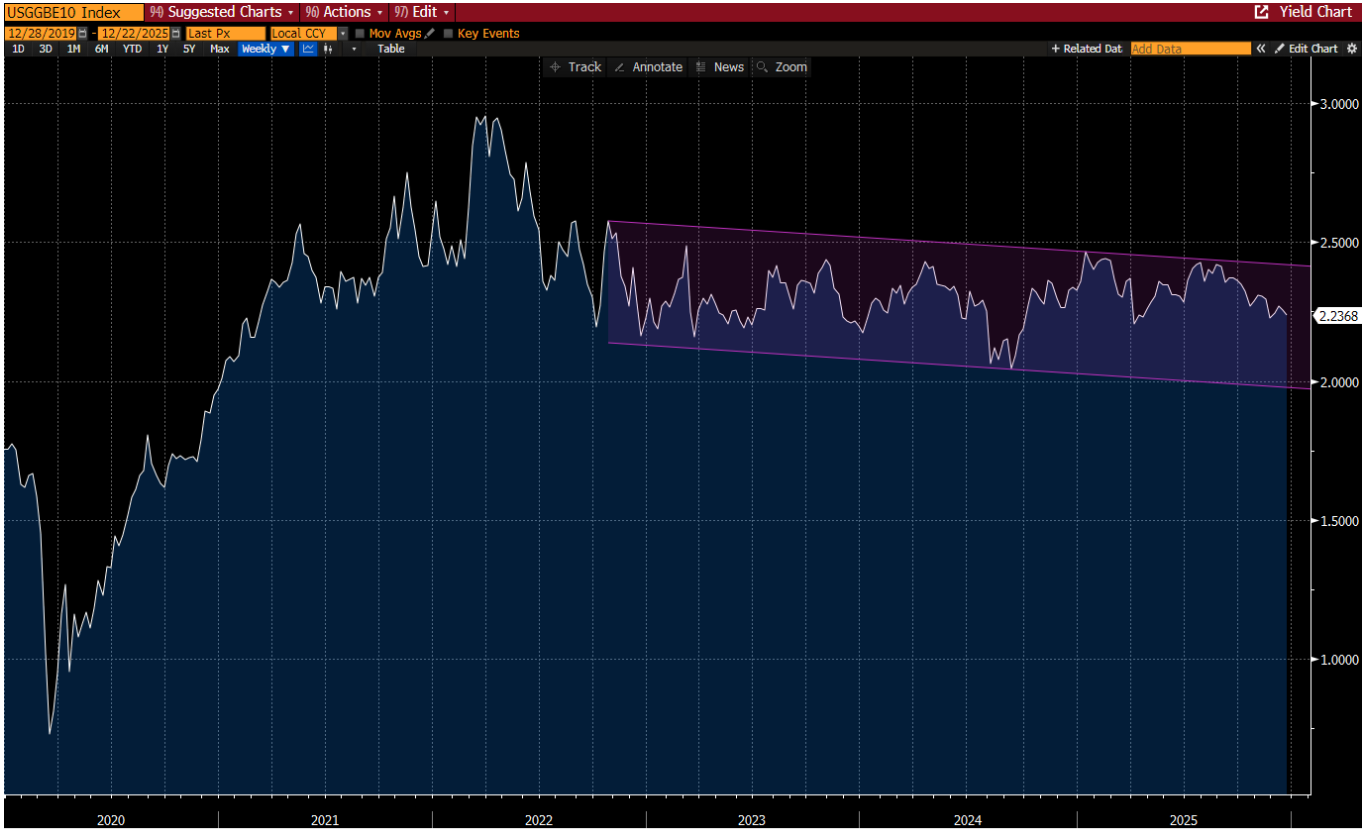Select the YTD time range

(132, 49)
